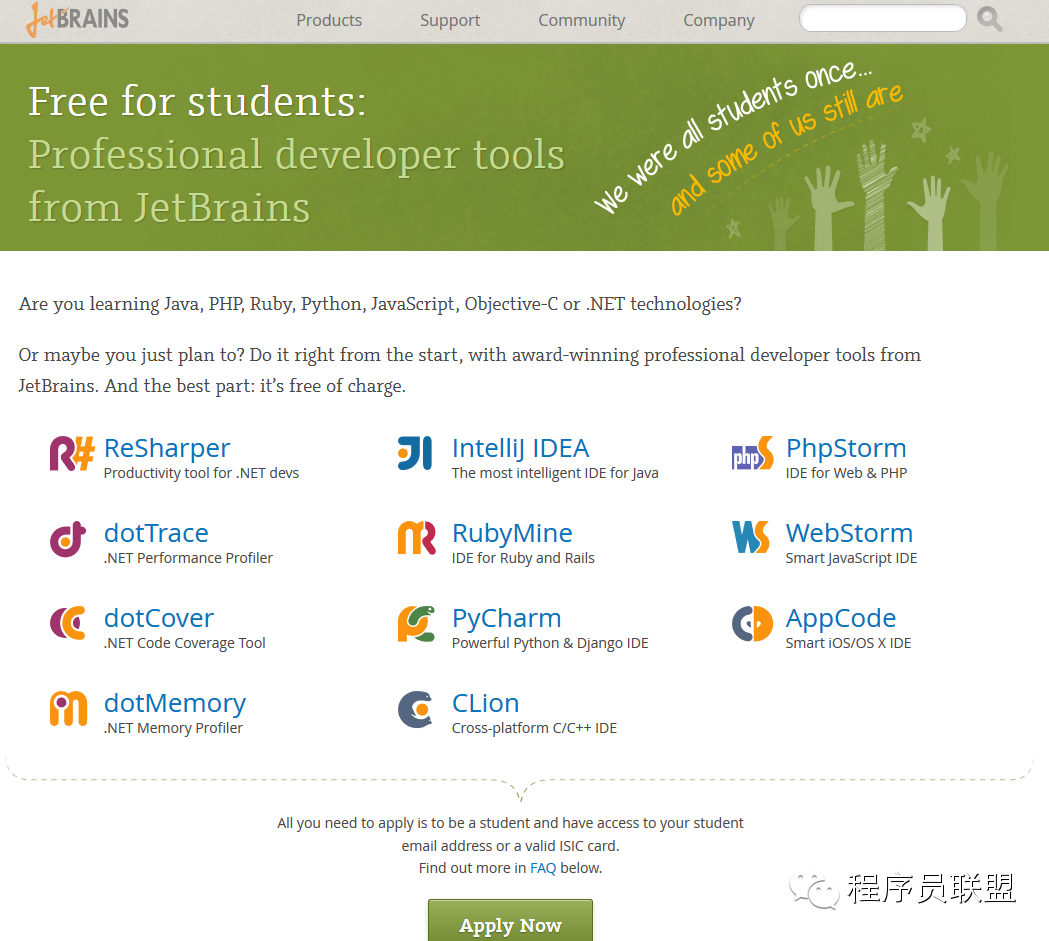
Task: Open the dotCover product link
Action: [159, 618]
